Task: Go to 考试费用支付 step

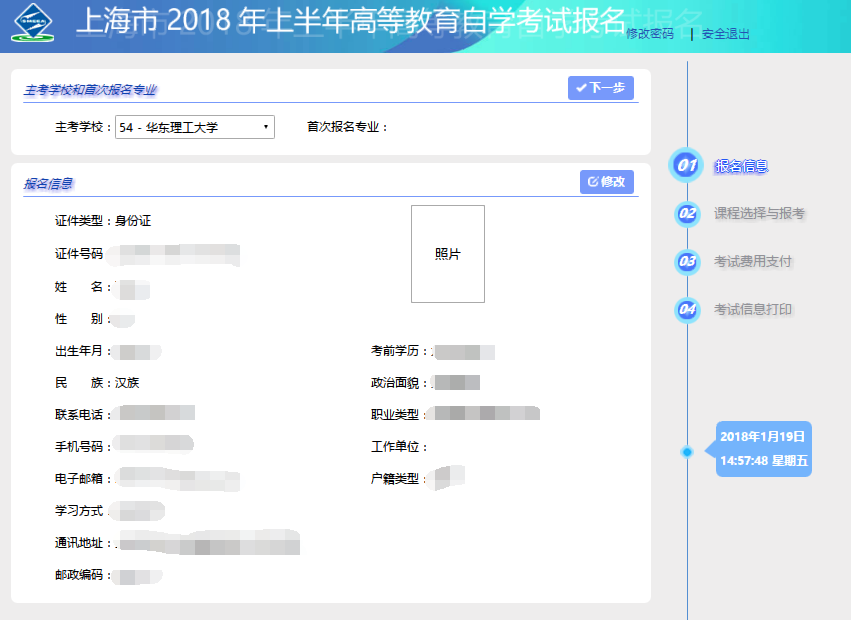Action: 752,261
